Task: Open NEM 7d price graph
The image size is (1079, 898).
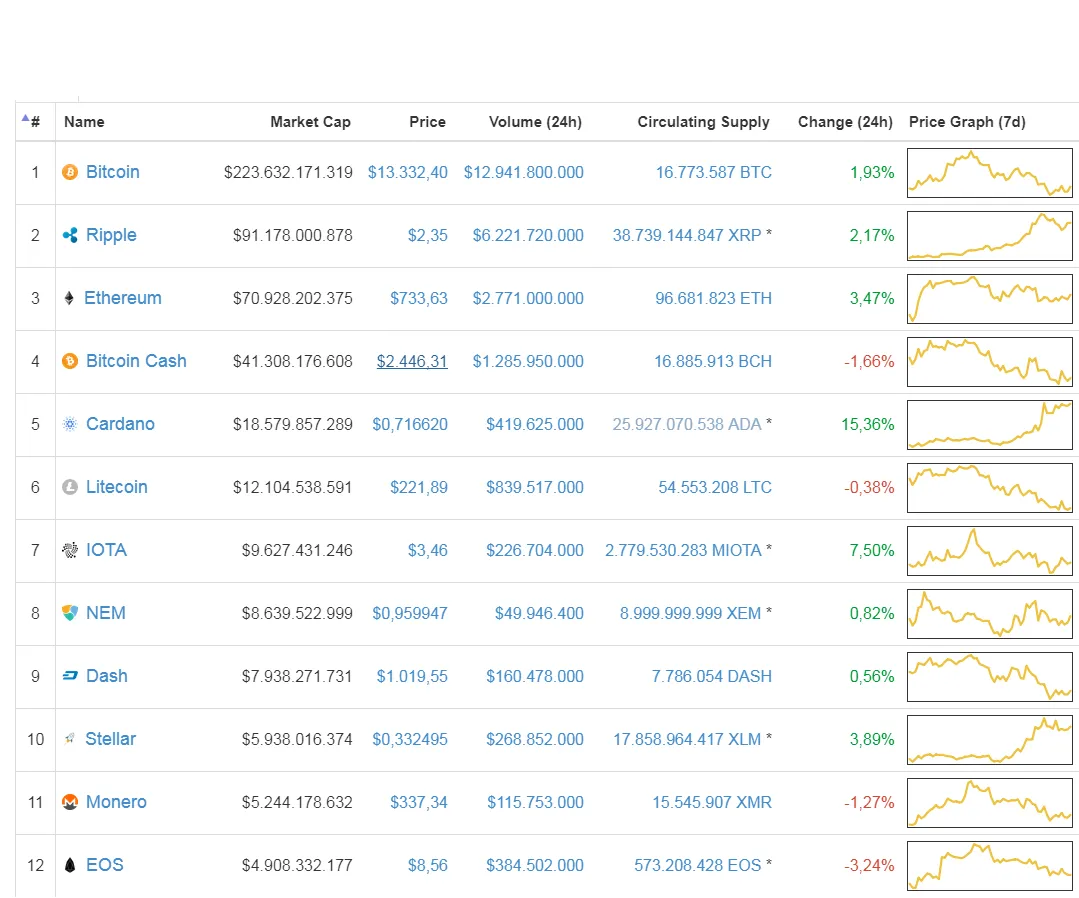Action: pos(990,614)
